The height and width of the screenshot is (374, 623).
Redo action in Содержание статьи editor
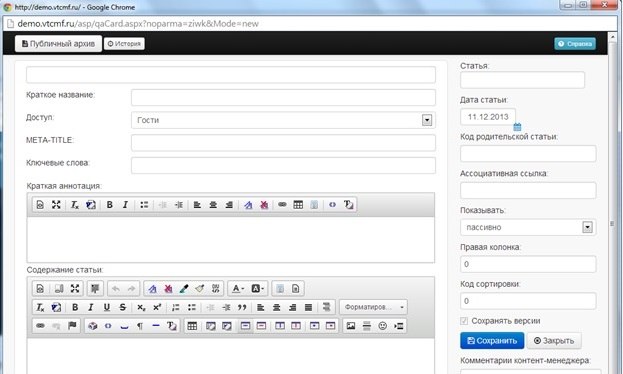132,289
